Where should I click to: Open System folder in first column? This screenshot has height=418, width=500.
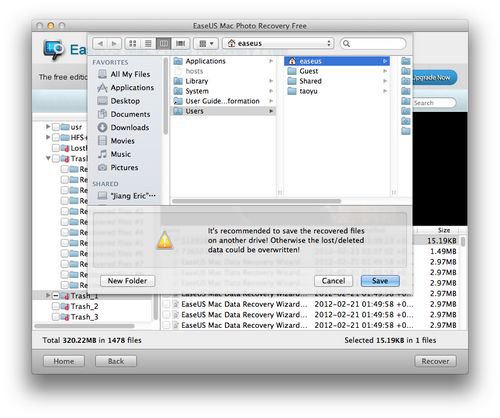[x=223, y=91]
